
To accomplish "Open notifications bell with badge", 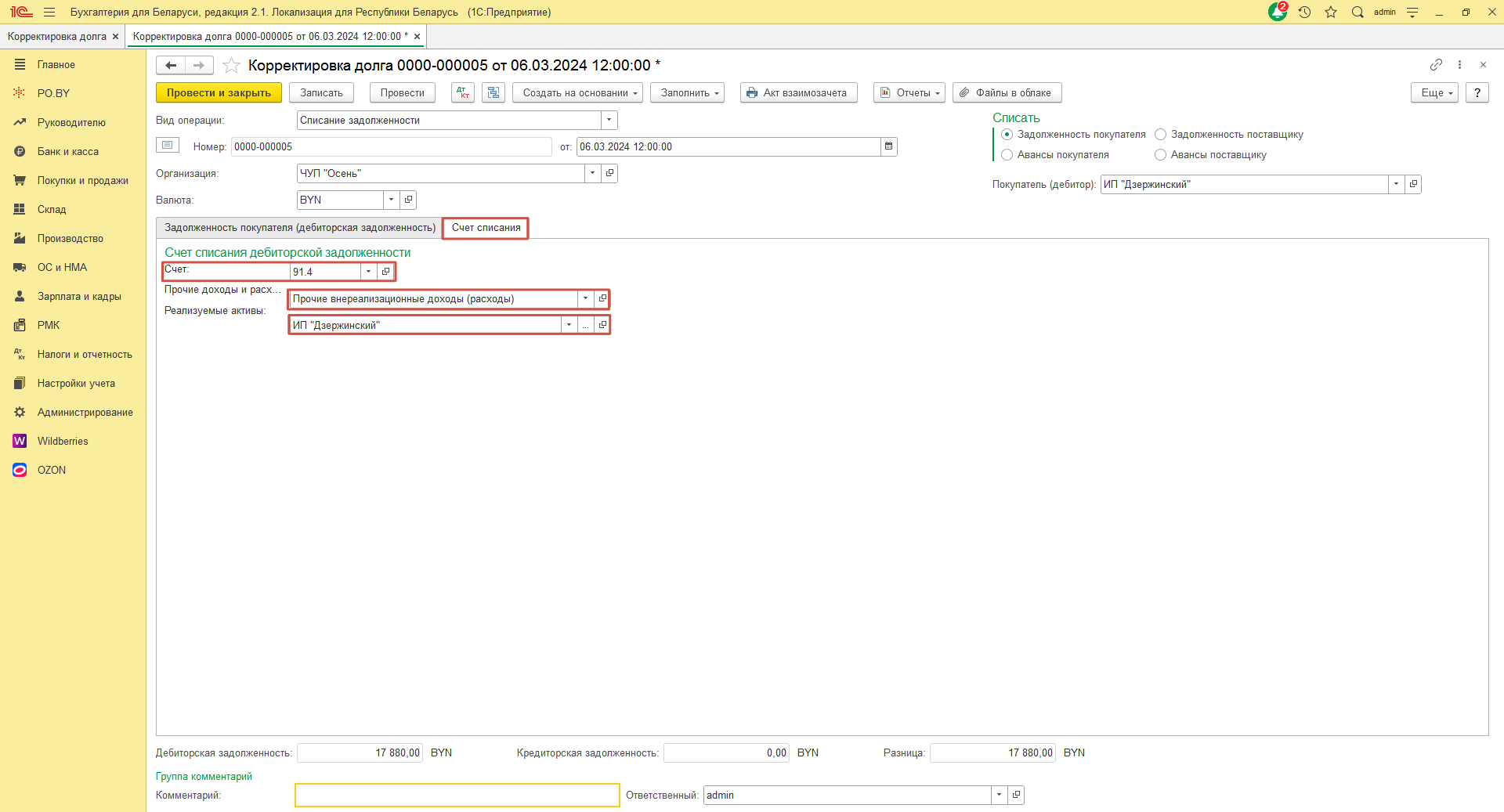I will coord(1278,12).
